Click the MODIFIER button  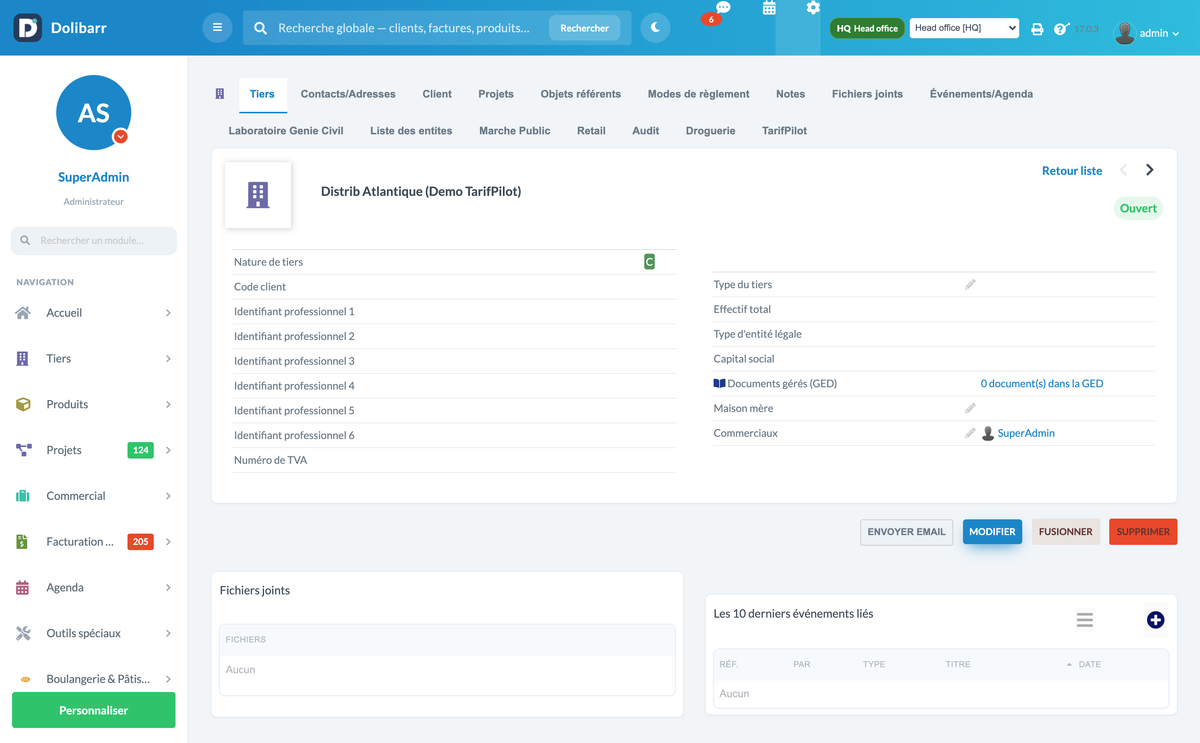[992, 532]
